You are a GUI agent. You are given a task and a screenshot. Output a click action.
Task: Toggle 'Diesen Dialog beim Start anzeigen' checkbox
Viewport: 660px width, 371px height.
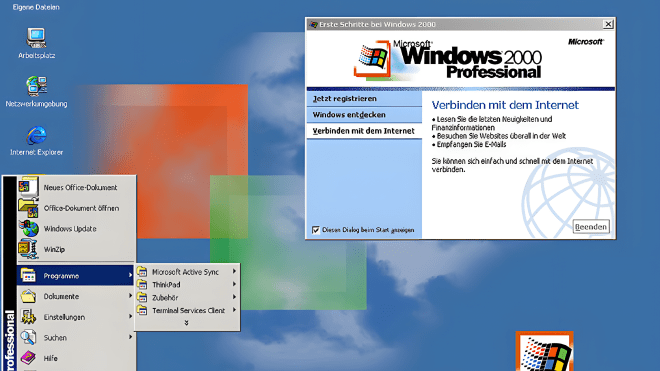(316, 230)
